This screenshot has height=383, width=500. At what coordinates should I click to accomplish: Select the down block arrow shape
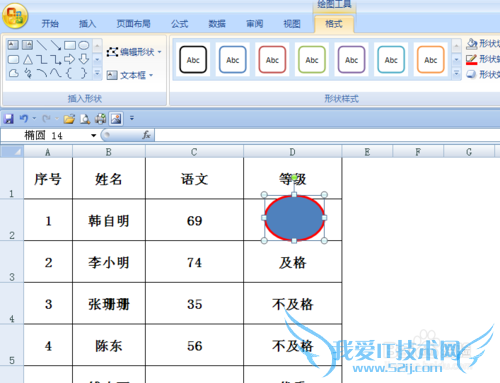84,59
